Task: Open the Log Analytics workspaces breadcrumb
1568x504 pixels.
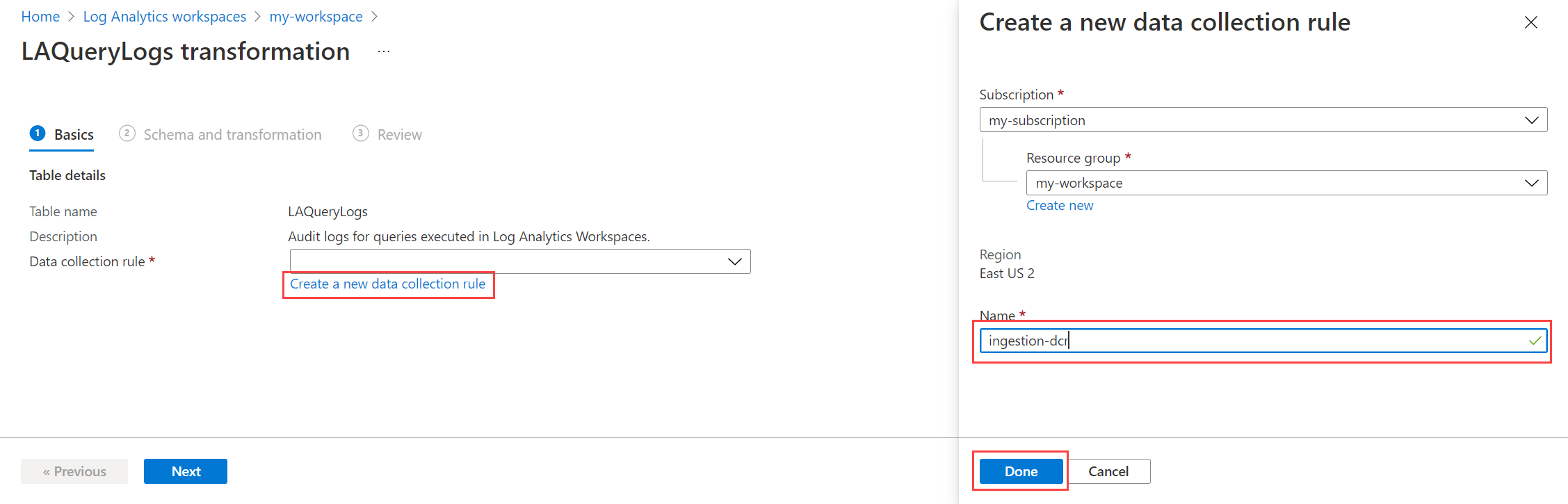Action: coord(164,17)
